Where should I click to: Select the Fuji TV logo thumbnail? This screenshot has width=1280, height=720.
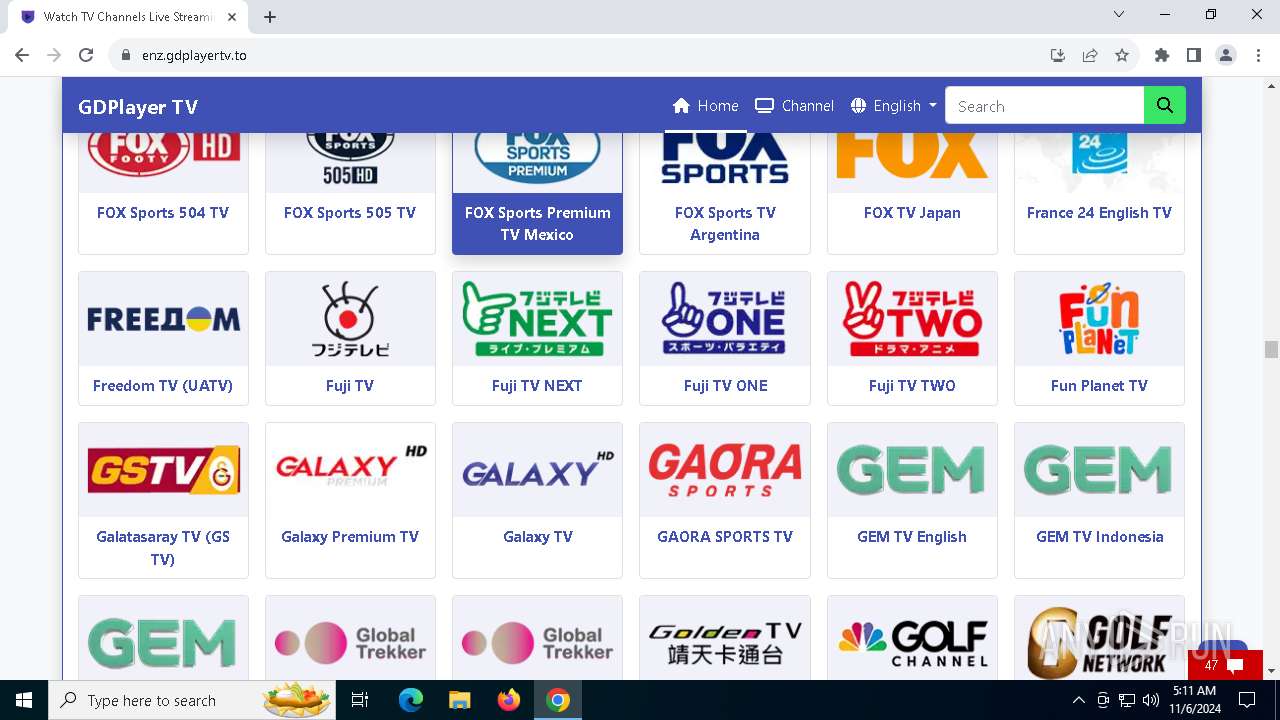point(350,319)
